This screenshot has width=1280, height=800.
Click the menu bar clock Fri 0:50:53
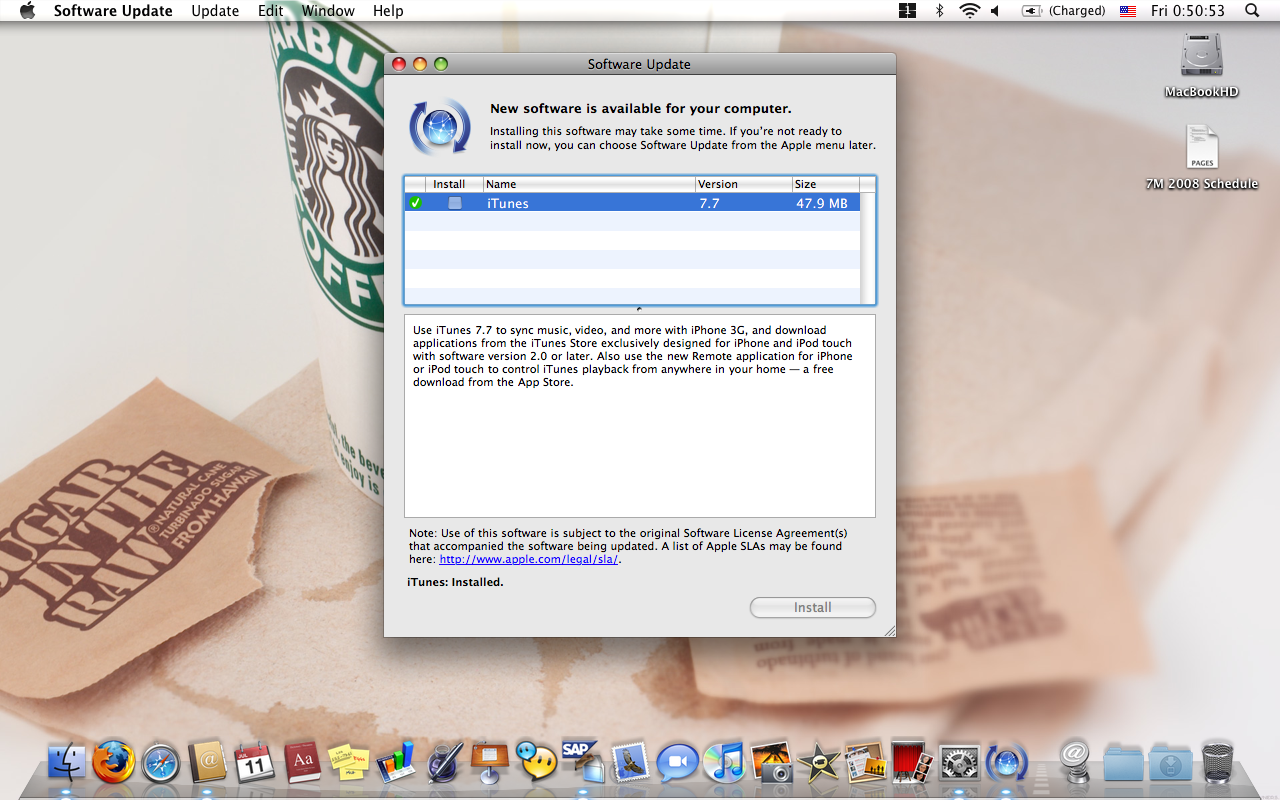coord(1187,11)
